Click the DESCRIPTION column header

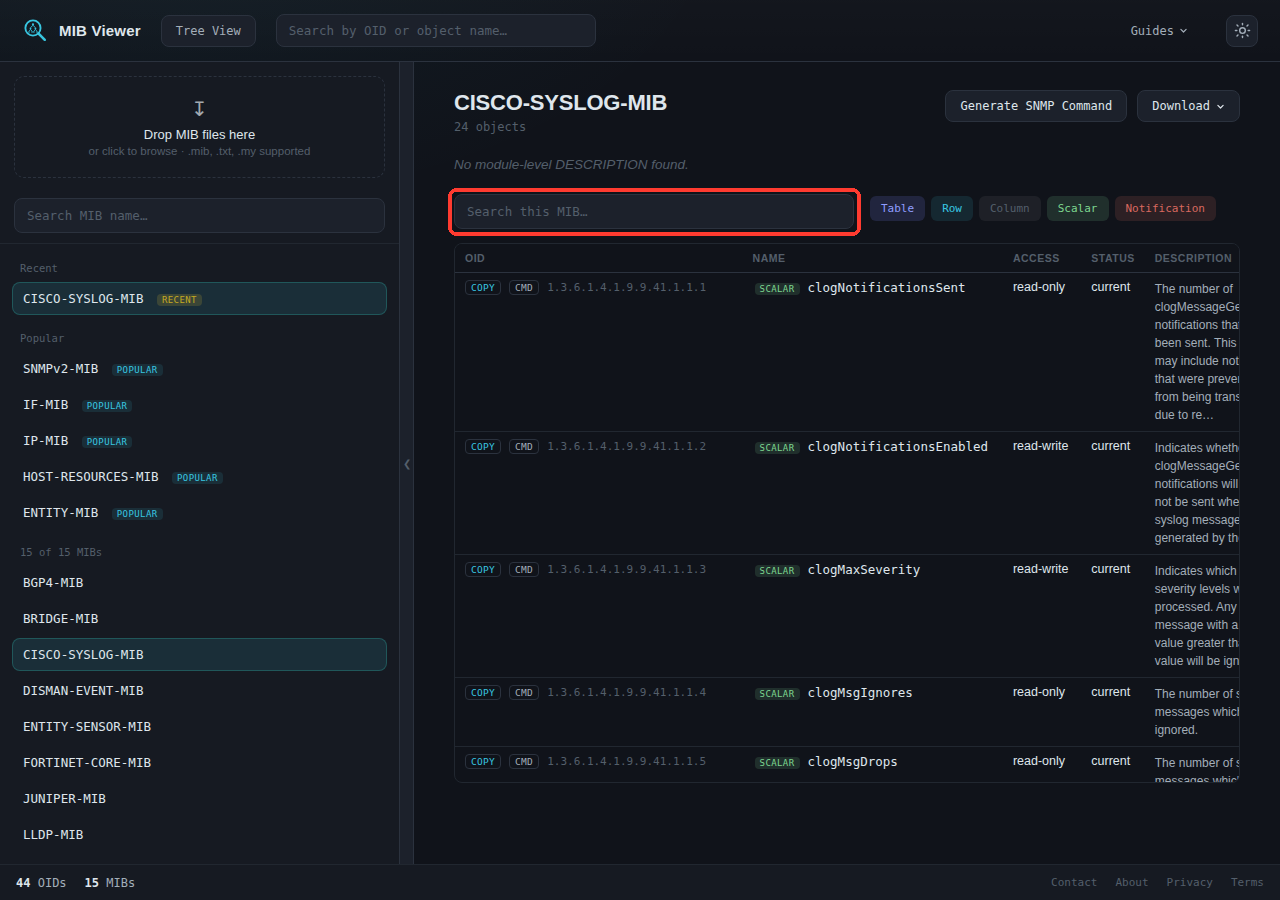pyautogui.click(x=1193, y=258)
